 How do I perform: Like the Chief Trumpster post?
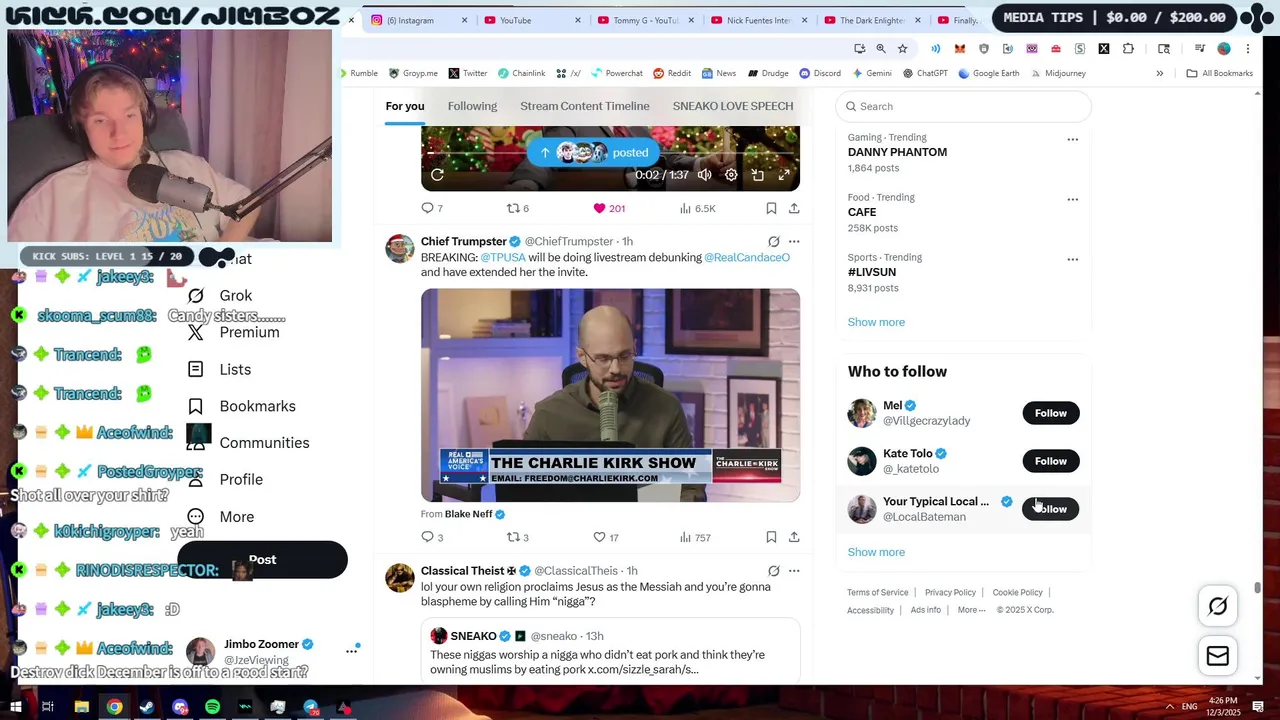[606, 537]
